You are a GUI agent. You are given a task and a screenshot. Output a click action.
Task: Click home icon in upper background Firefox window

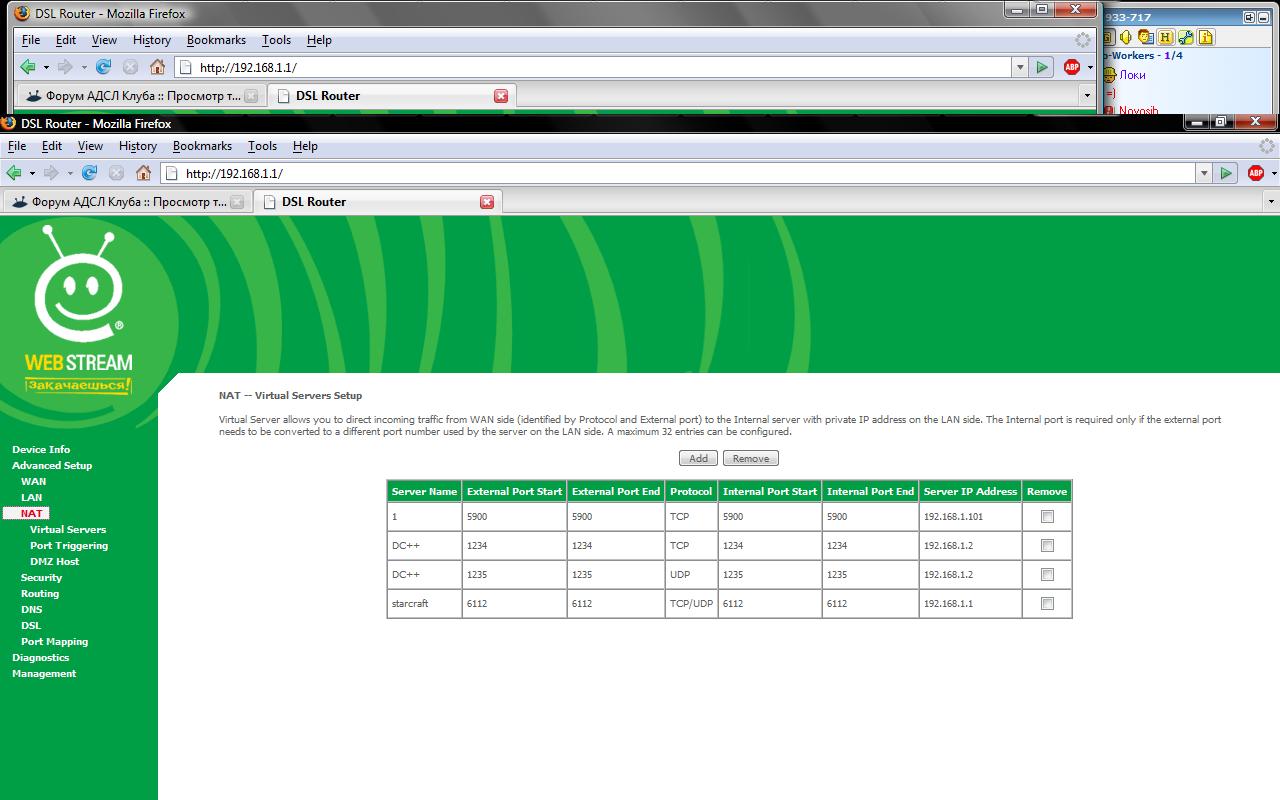click(x=158, y=67)
